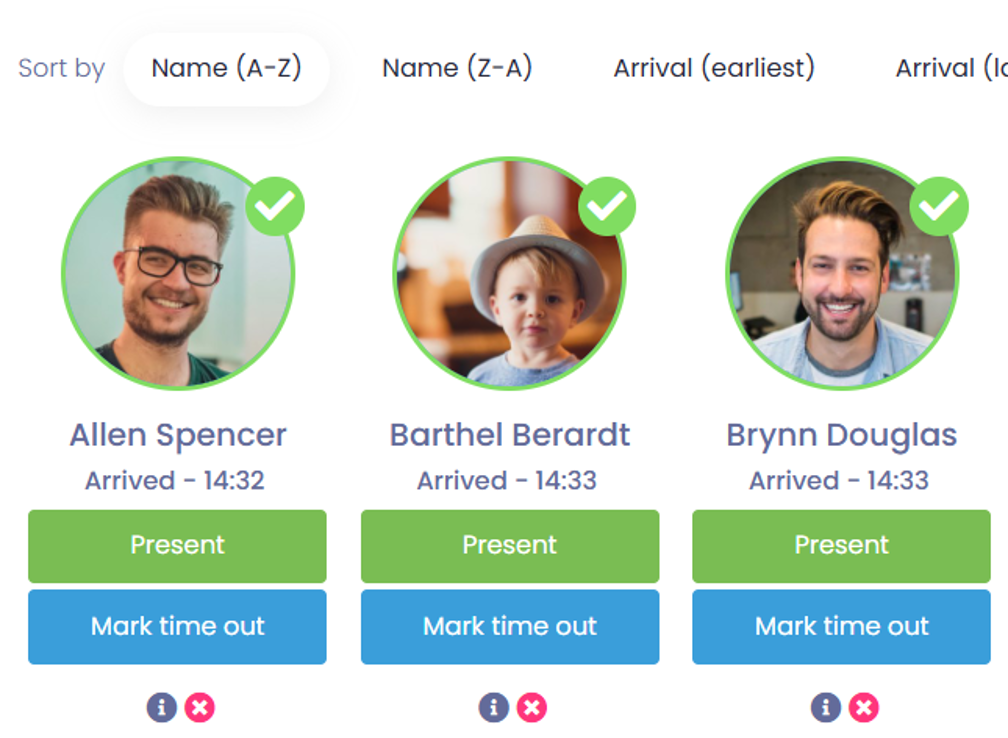
Task: Click green checkmark badge on Barthel Berardt
Action: [x=607, y=206]
